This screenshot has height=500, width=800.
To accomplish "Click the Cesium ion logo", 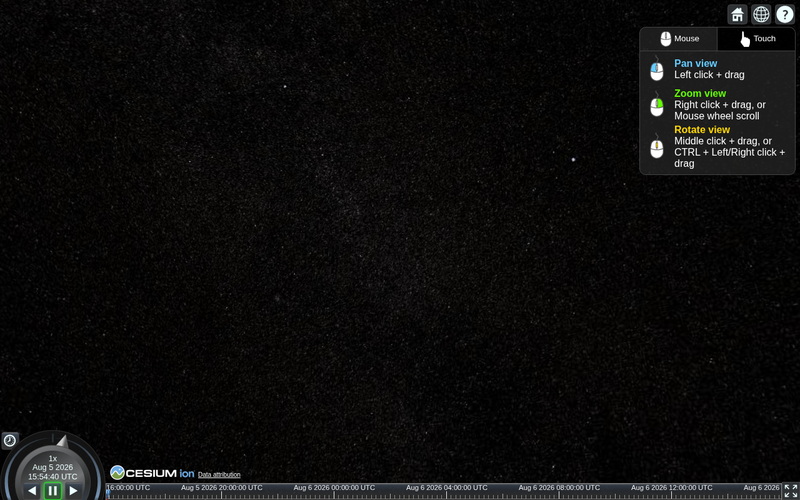I will 152,473.
